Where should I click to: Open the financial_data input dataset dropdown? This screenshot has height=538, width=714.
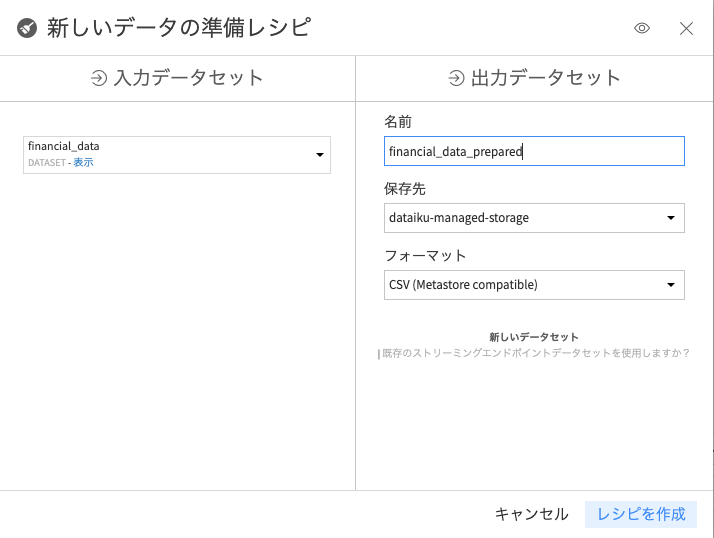coord(176,154)
